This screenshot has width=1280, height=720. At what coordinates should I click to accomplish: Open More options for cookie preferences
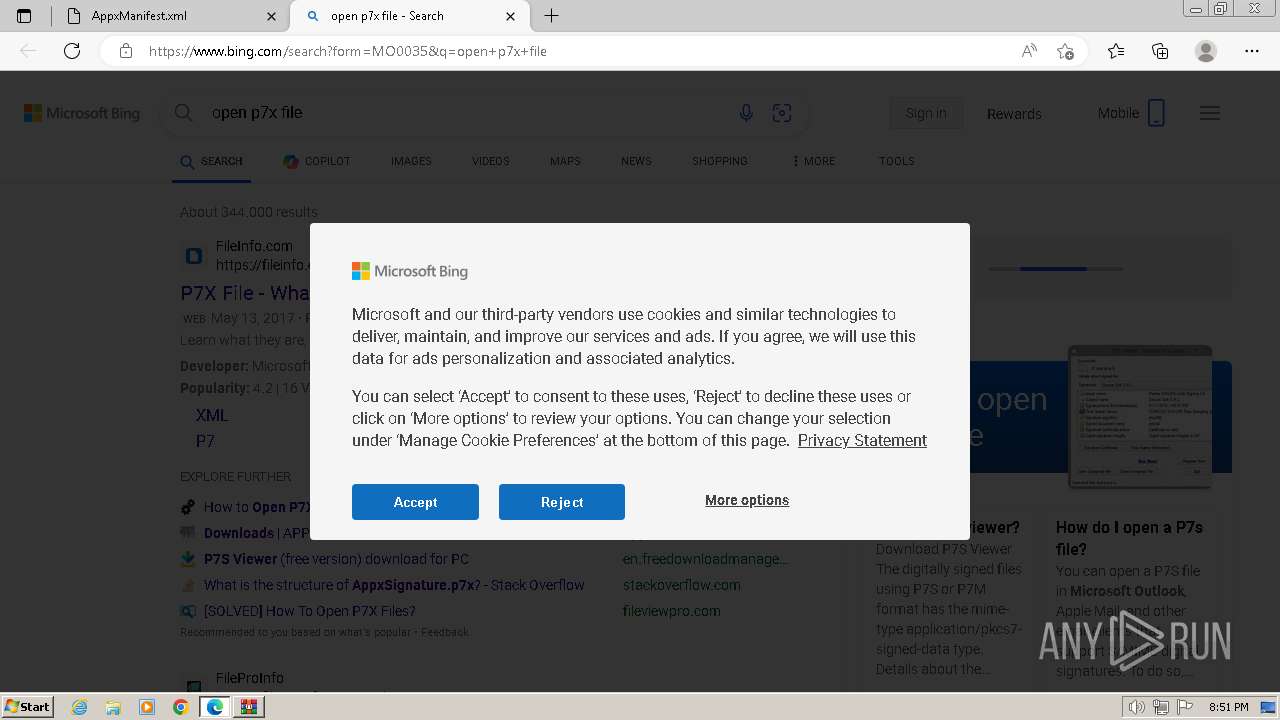point(747,500)
